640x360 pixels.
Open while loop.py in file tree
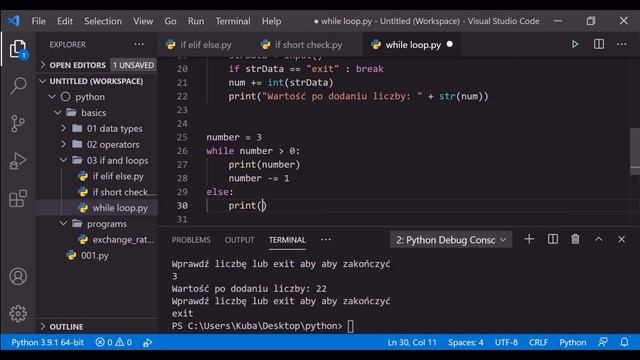click(x=120, y=208)
